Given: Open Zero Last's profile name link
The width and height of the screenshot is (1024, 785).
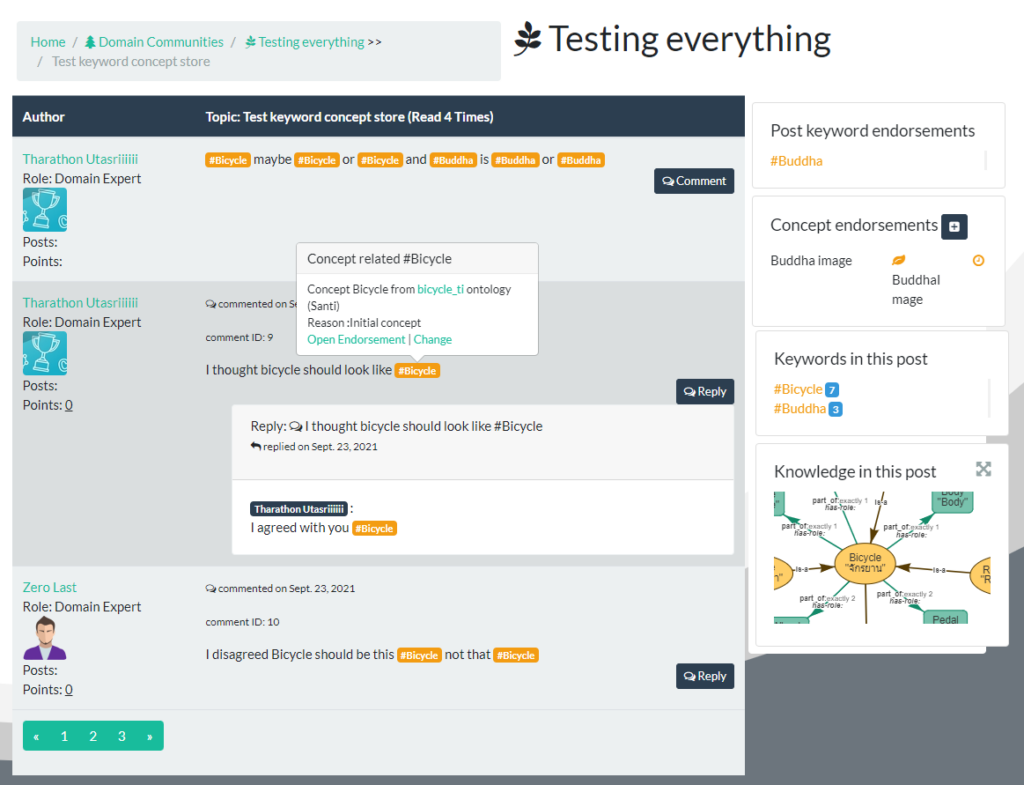Looking at the screenshot, I should (x=50, y=587).
